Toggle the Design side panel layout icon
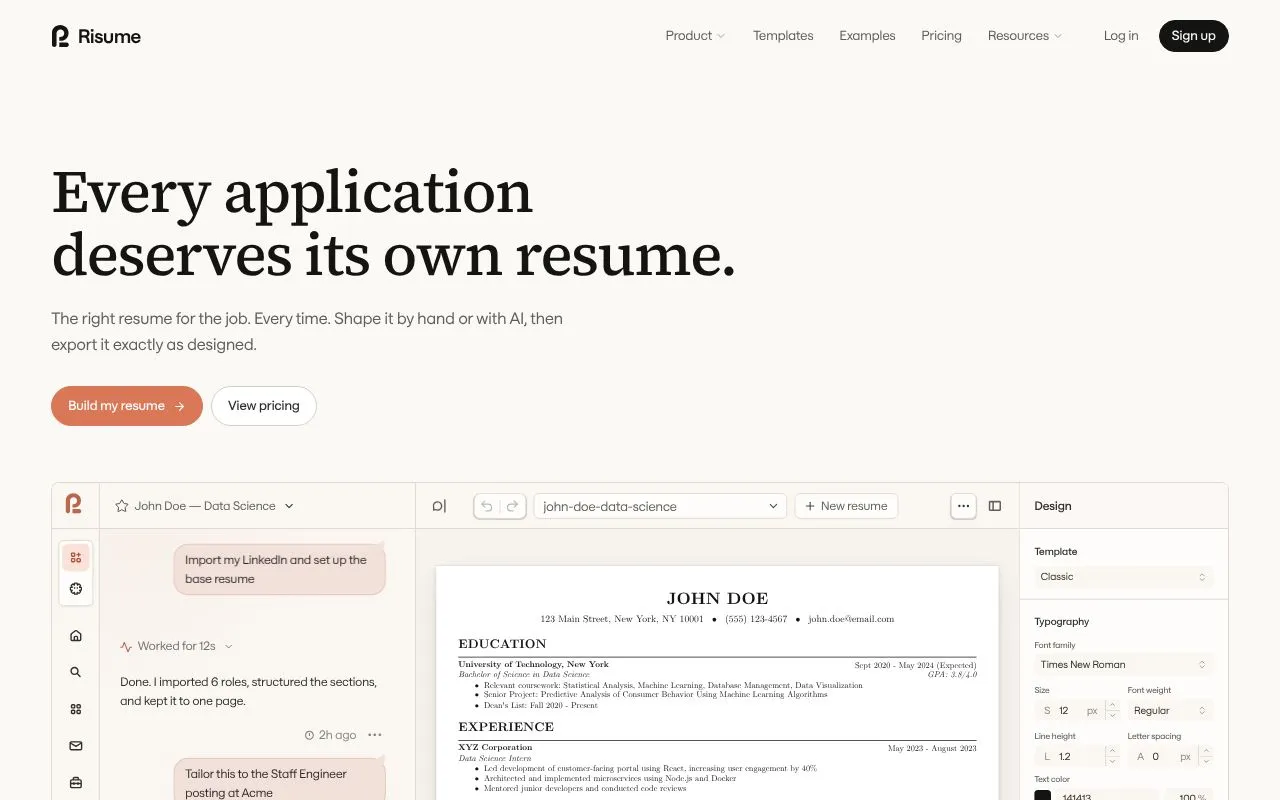Screen dimensions: 1280x800 [995, 506]
